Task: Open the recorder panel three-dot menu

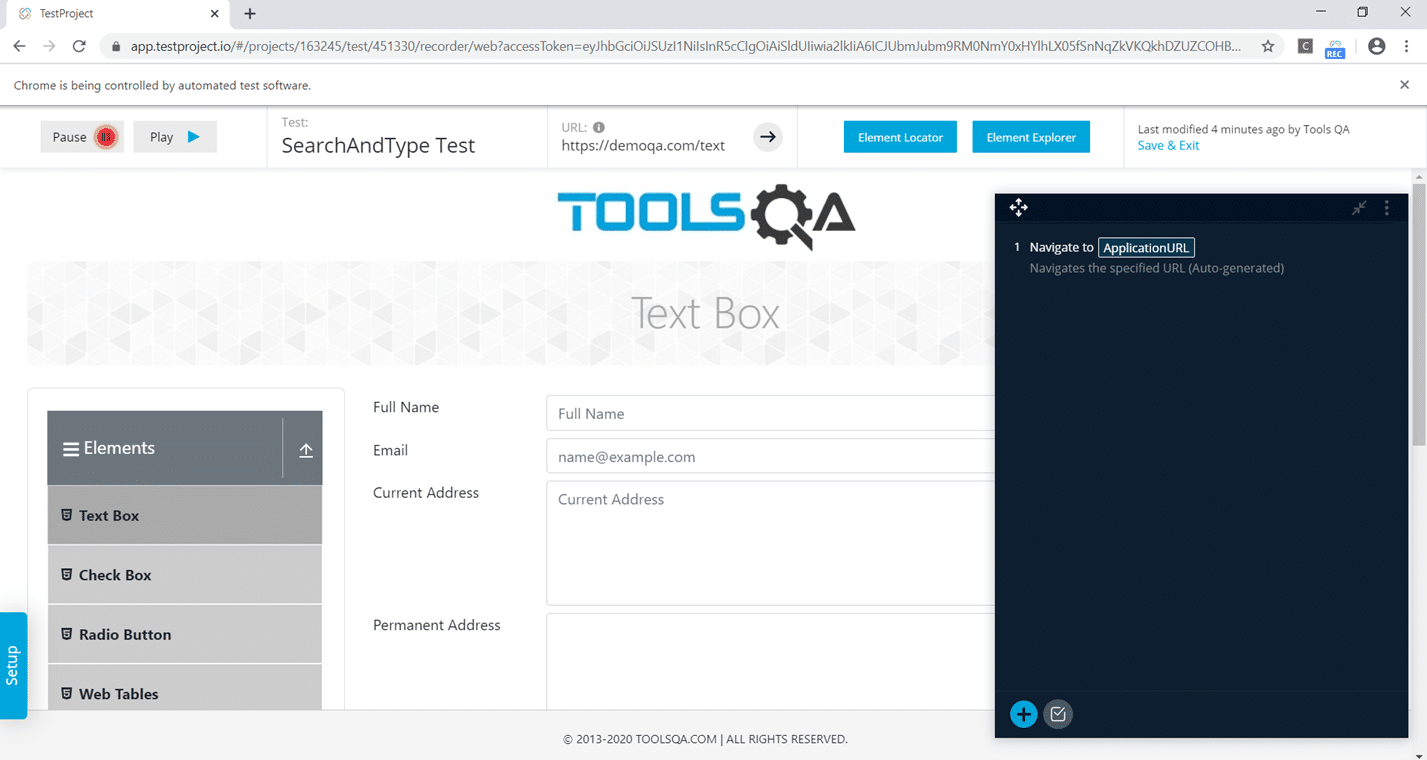Action: (x=1386, y=208)
